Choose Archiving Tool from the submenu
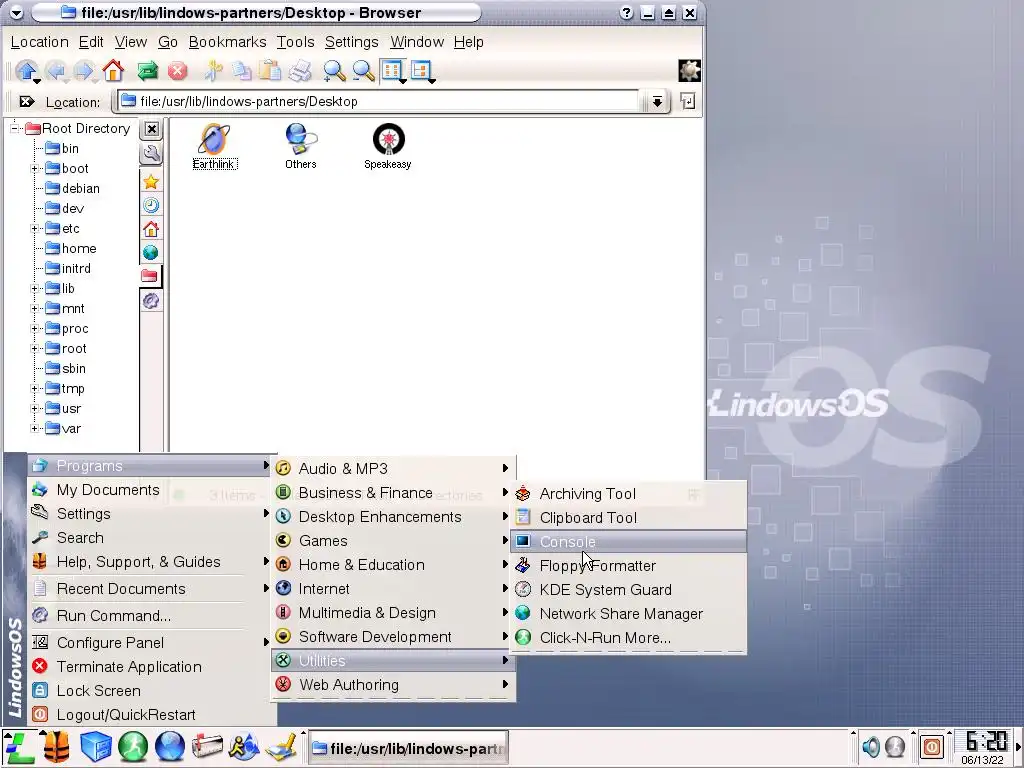Image resolution: width=1024 pixels, height=768 pixels. (629, 494)
